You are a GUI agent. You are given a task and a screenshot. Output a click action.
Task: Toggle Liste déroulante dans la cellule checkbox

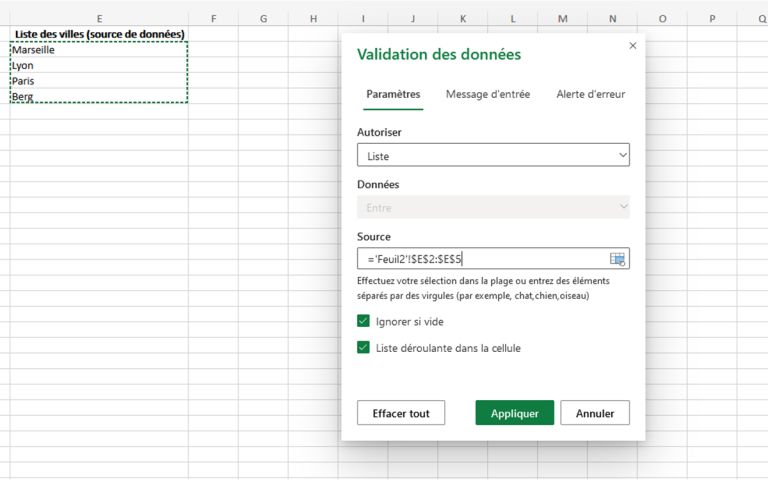tap(363, 347)
